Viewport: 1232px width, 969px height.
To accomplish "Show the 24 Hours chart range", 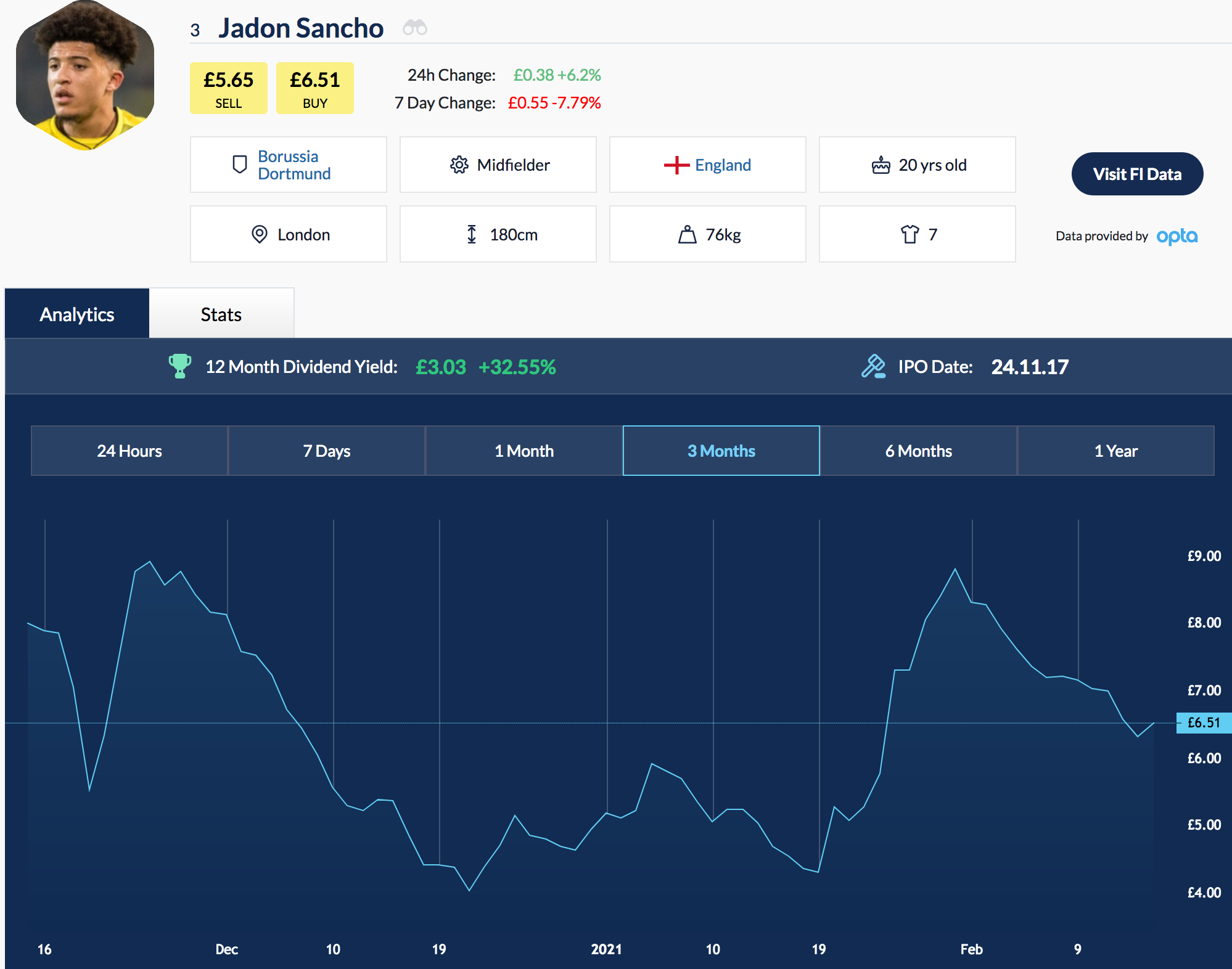I will pyautogui.click(x=129, y=451).
